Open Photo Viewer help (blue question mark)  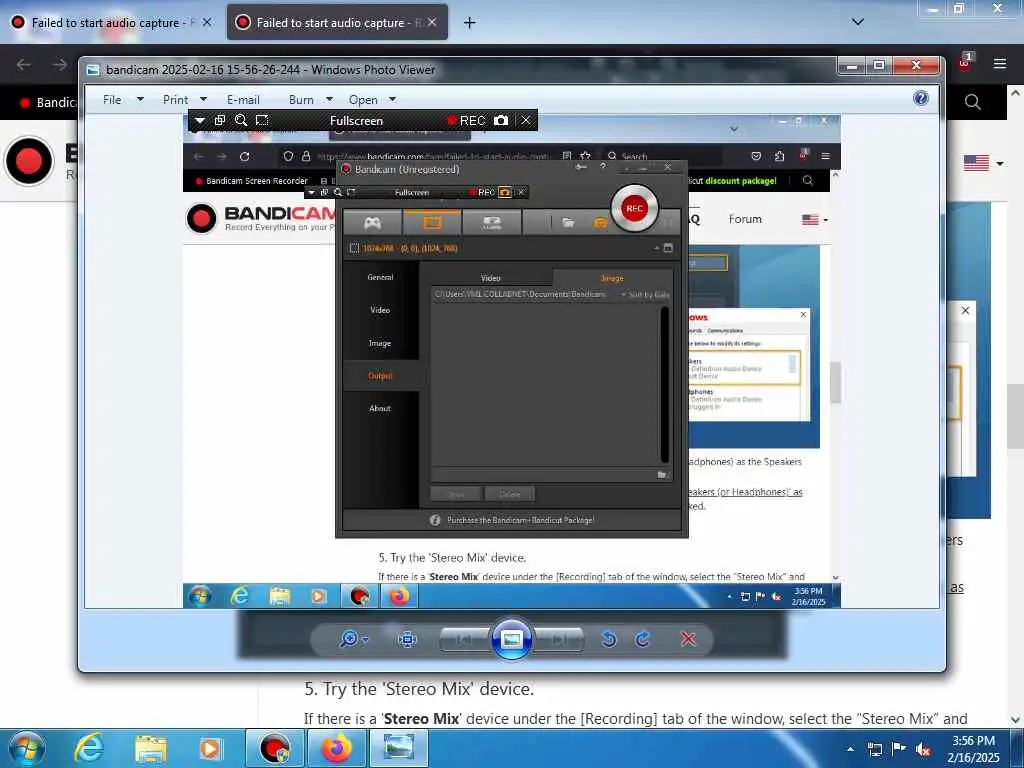coord(921,98)
